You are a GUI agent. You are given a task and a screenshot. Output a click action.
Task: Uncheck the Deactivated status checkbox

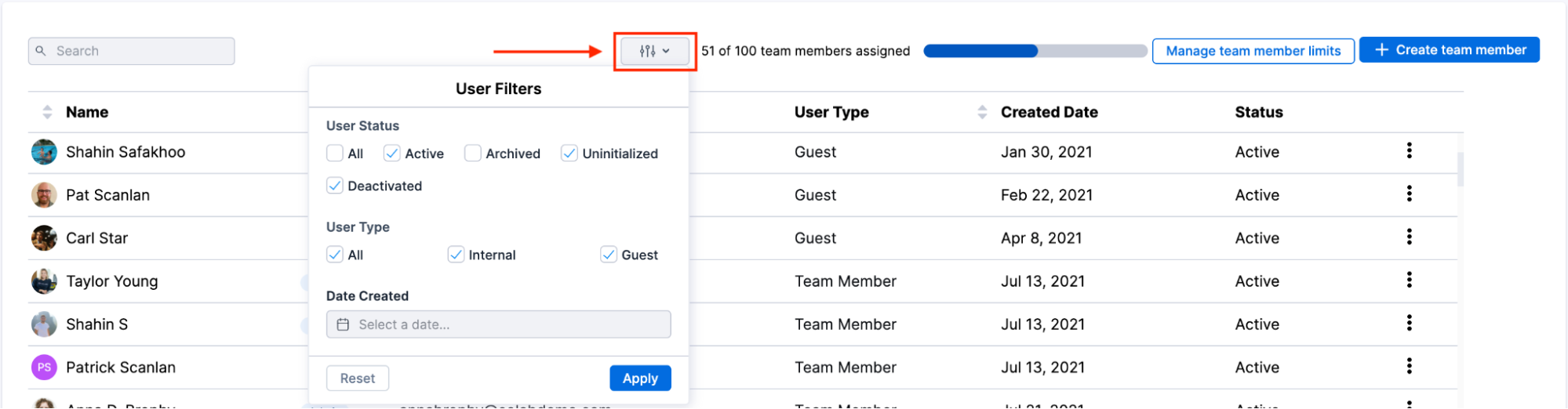pos(335,186)
